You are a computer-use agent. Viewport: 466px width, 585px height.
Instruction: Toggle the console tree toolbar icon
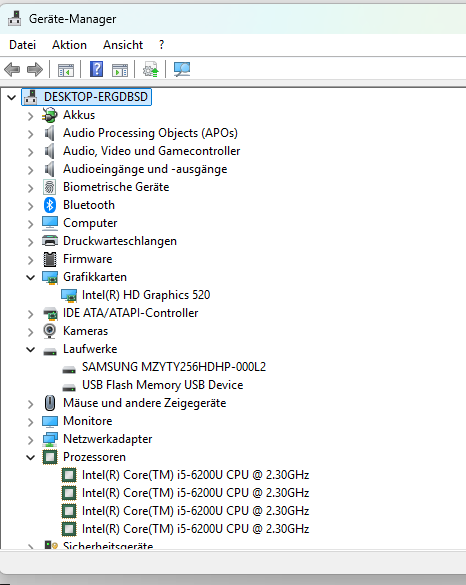pyautogui.click(x=66, y=70)
